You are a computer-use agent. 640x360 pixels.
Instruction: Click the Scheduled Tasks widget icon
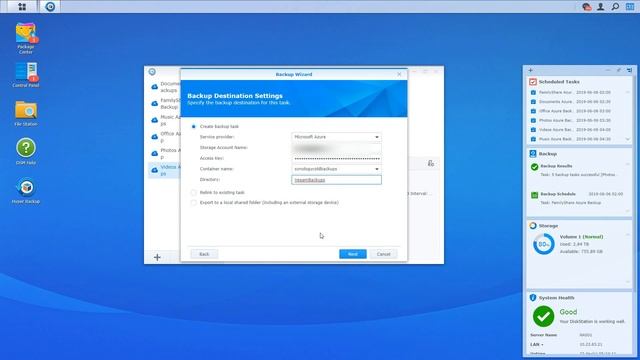pos(533,82)
